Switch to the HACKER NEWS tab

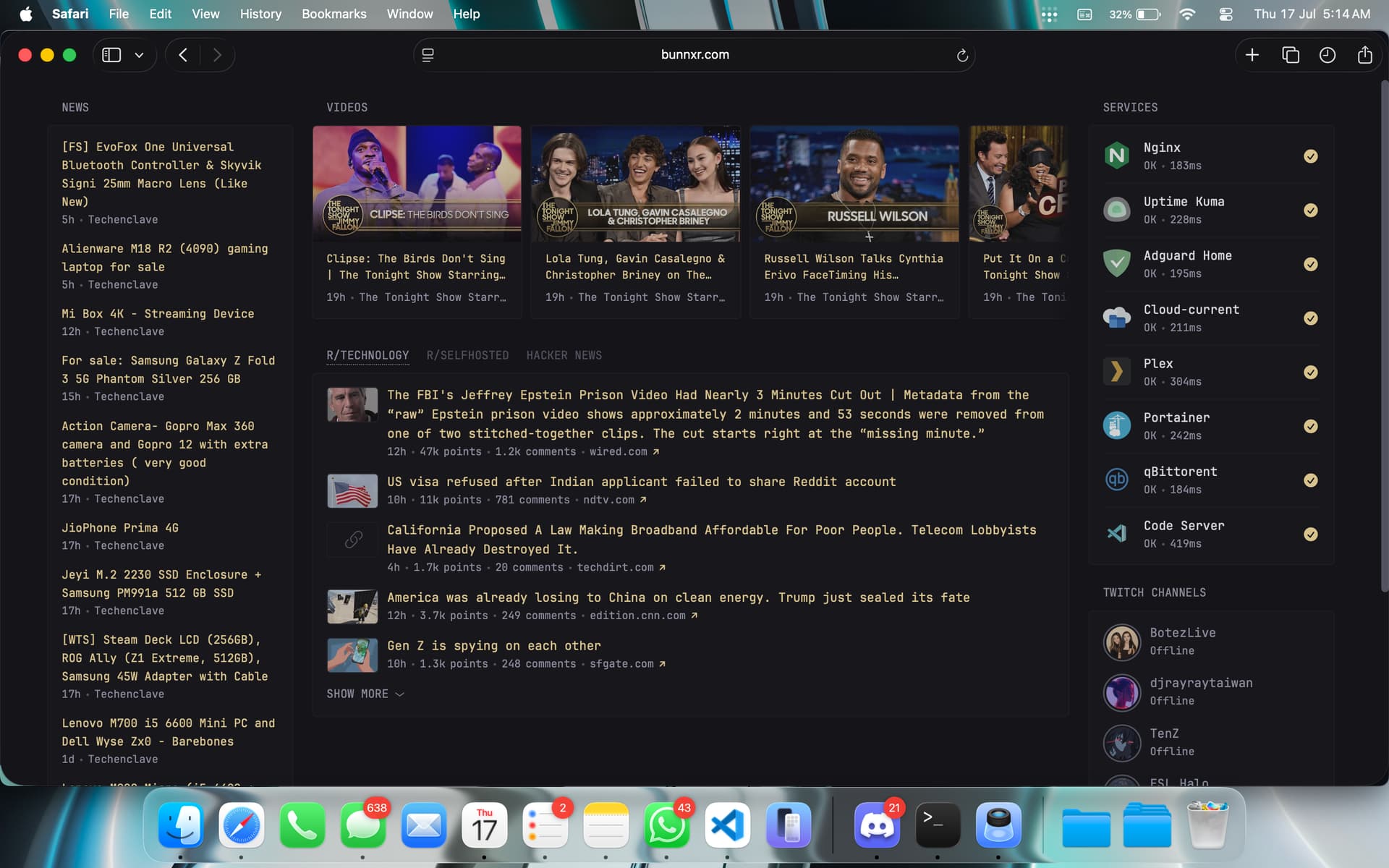coord(564,355)
